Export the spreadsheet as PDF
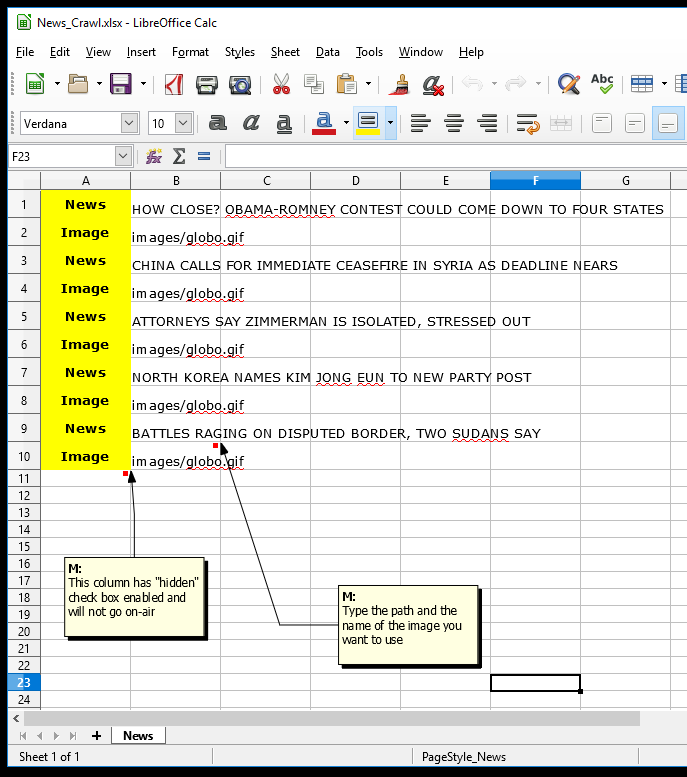 pyautogui.click(x=174, y=84)
